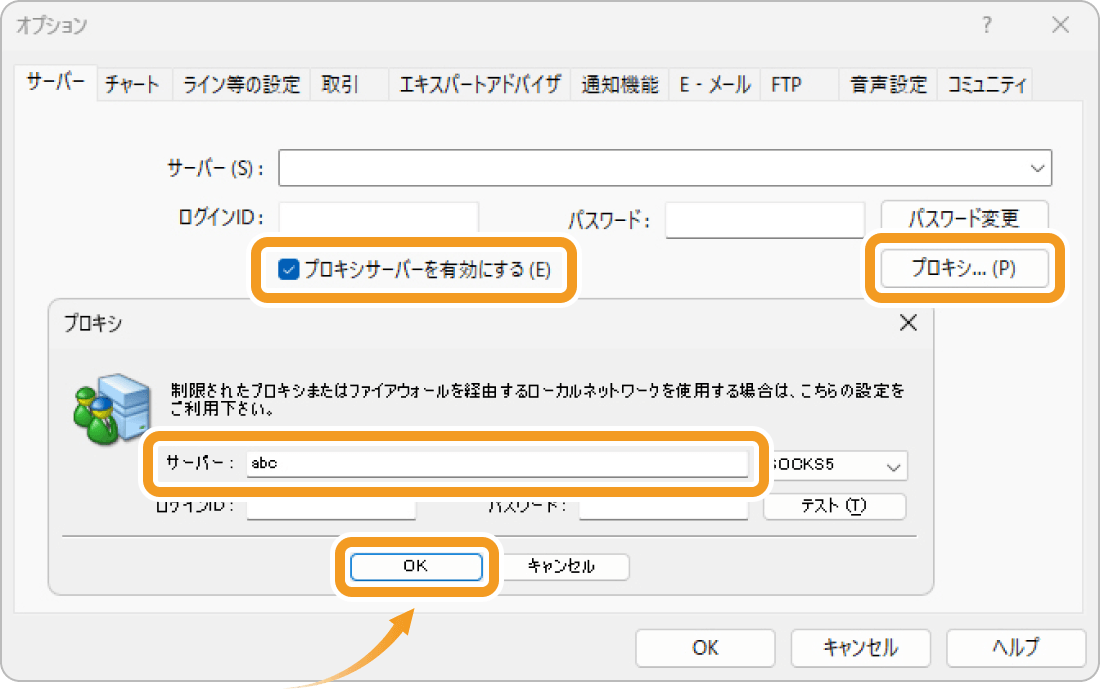
Task: Confirm proxy dialog with OK button
Action: tap(416, 566)
